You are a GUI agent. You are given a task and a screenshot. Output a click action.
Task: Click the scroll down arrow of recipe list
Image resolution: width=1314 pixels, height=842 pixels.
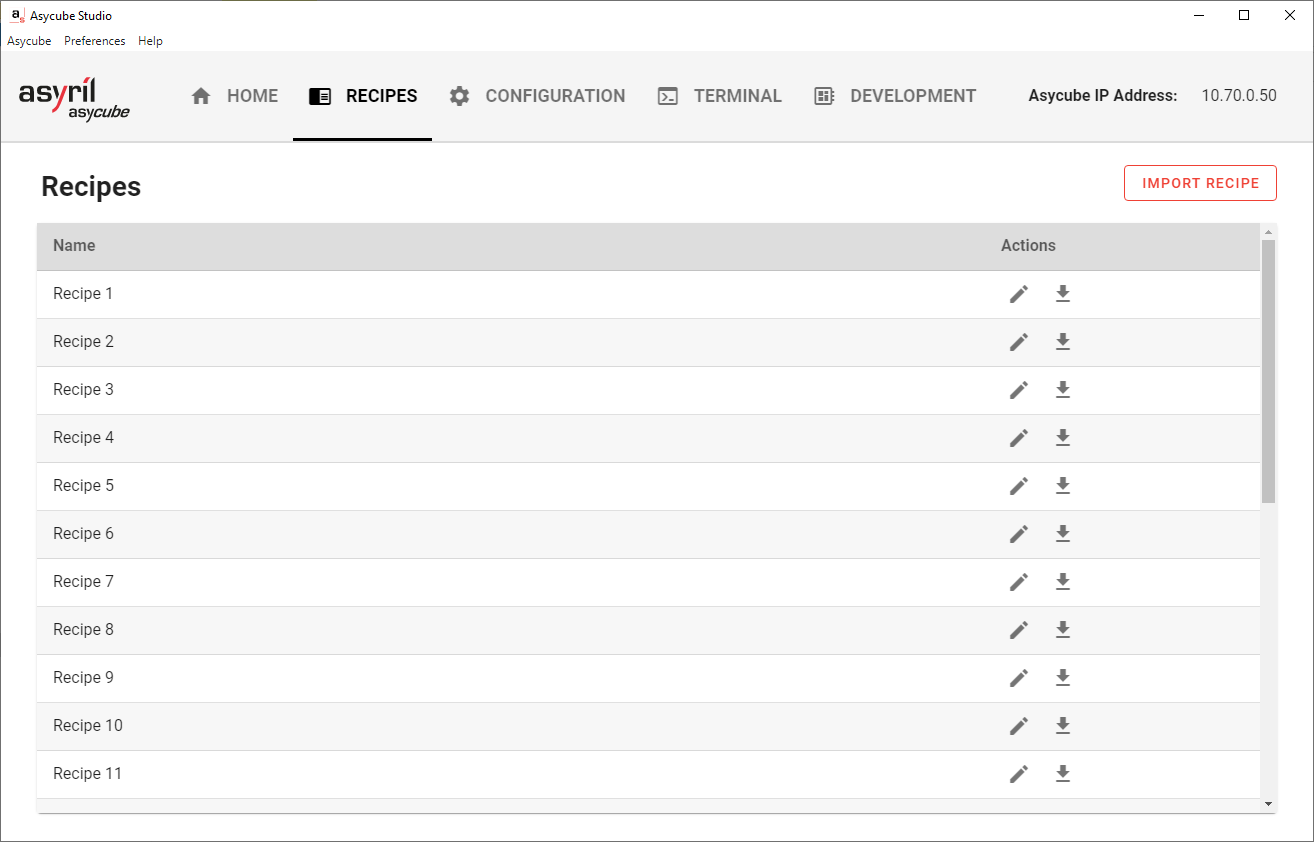1268,804
